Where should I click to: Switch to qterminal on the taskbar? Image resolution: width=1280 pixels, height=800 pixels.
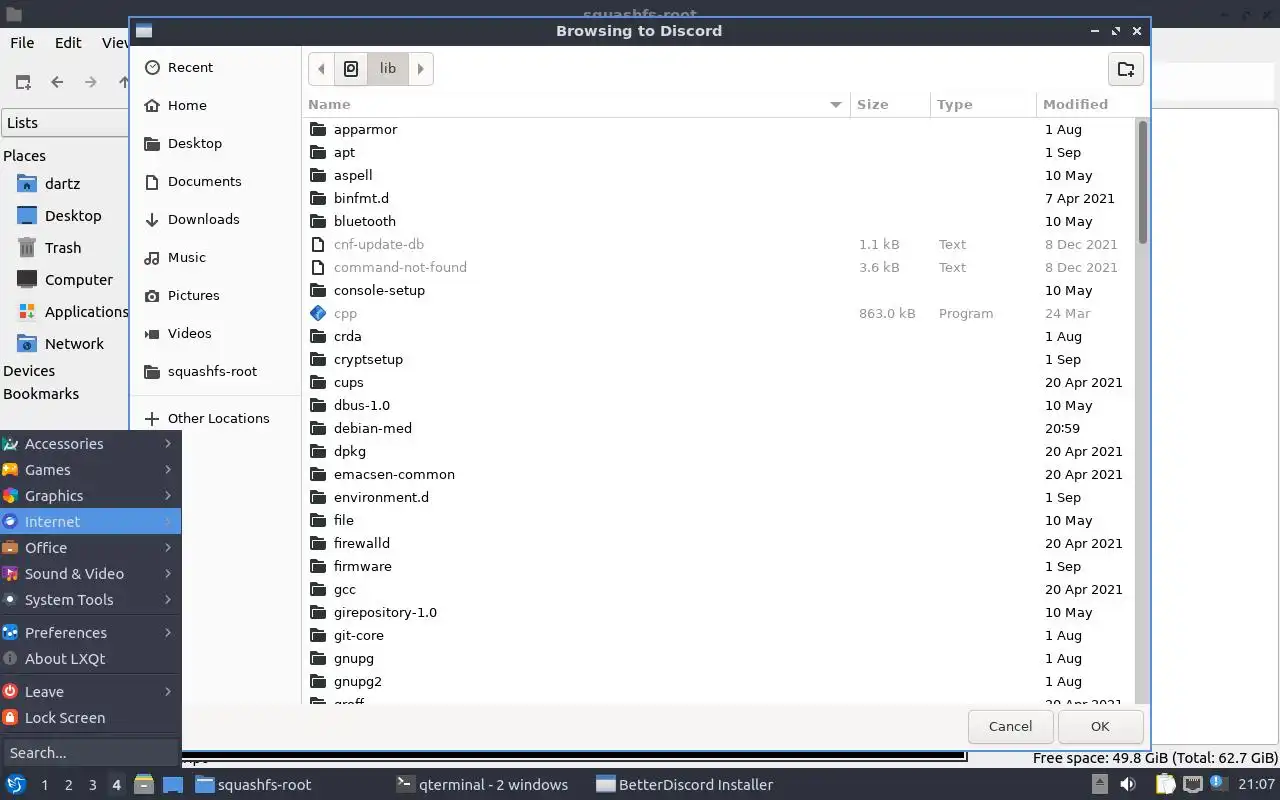point(483,785)
